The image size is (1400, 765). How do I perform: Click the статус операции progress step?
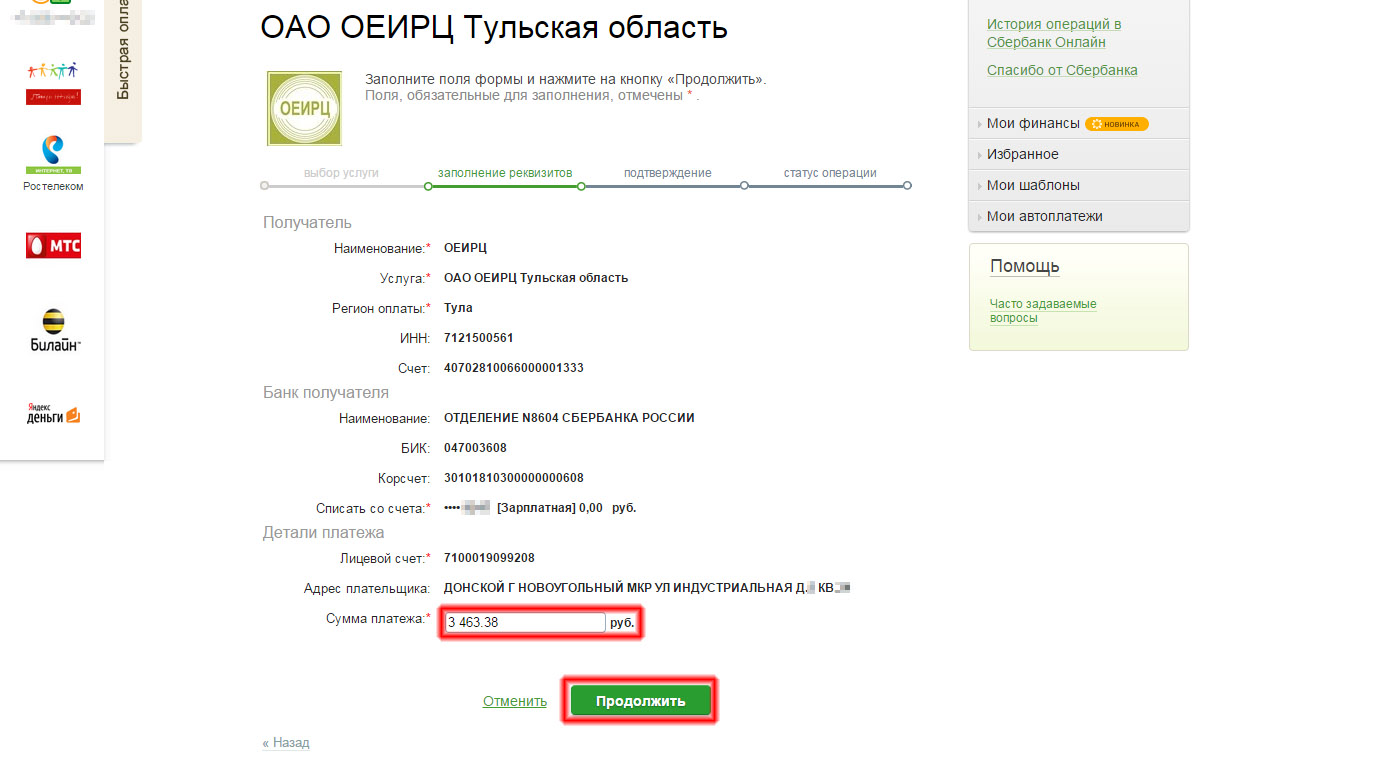pos(830,173)
